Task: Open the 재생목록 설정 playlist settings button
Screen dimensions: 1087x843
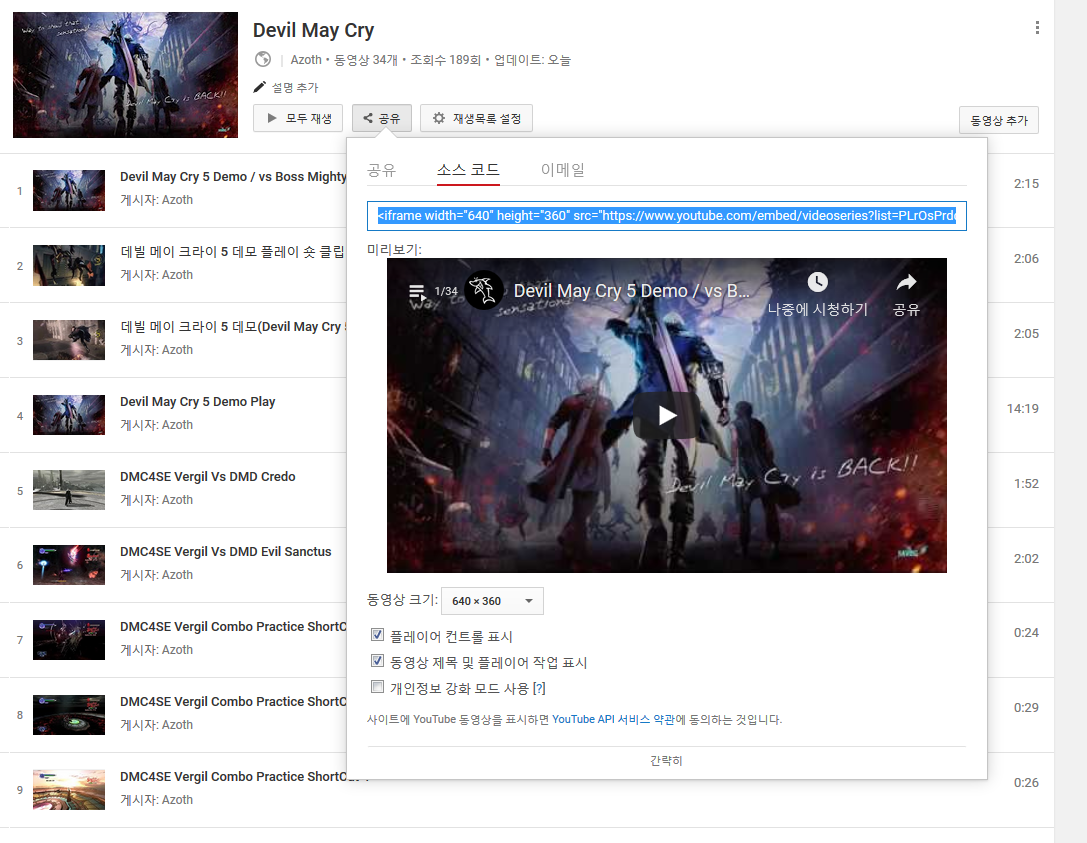Action: [476, 118]
